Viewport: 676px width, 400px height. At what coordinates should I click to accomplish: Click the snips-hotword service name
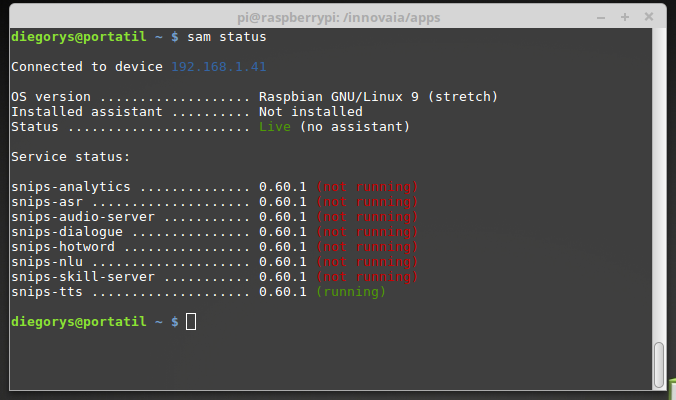63,247
